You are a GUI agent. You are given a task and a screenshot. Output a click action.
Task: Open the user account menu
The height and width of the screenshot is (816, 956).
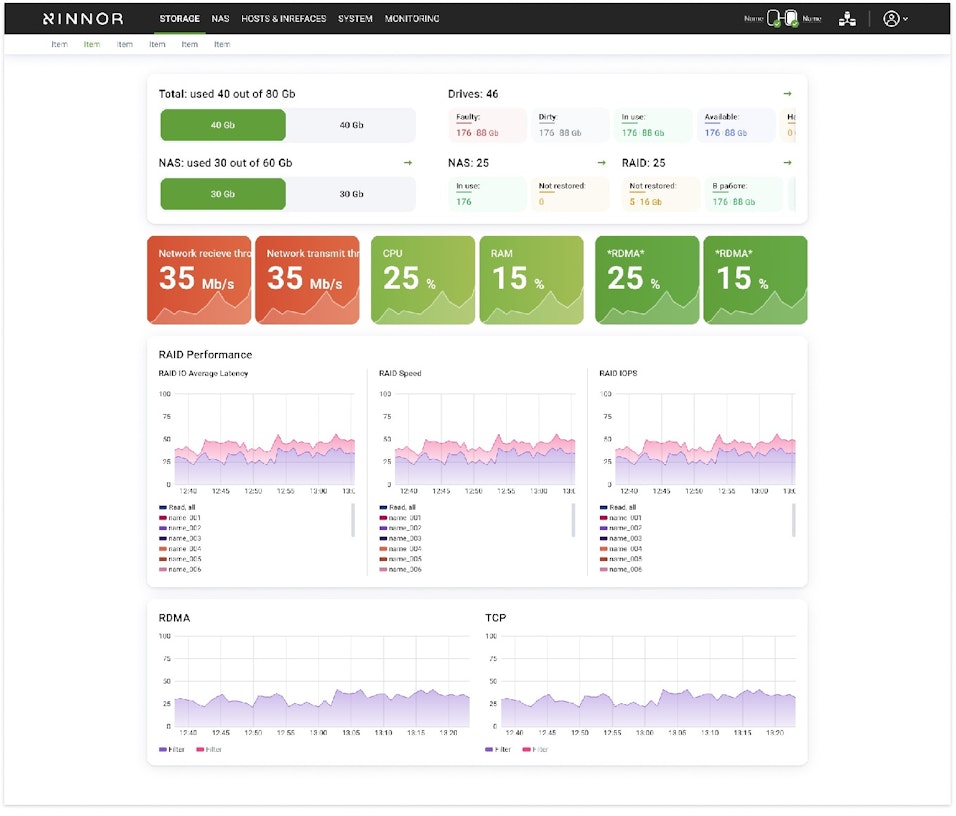click(x=895, y=19)
